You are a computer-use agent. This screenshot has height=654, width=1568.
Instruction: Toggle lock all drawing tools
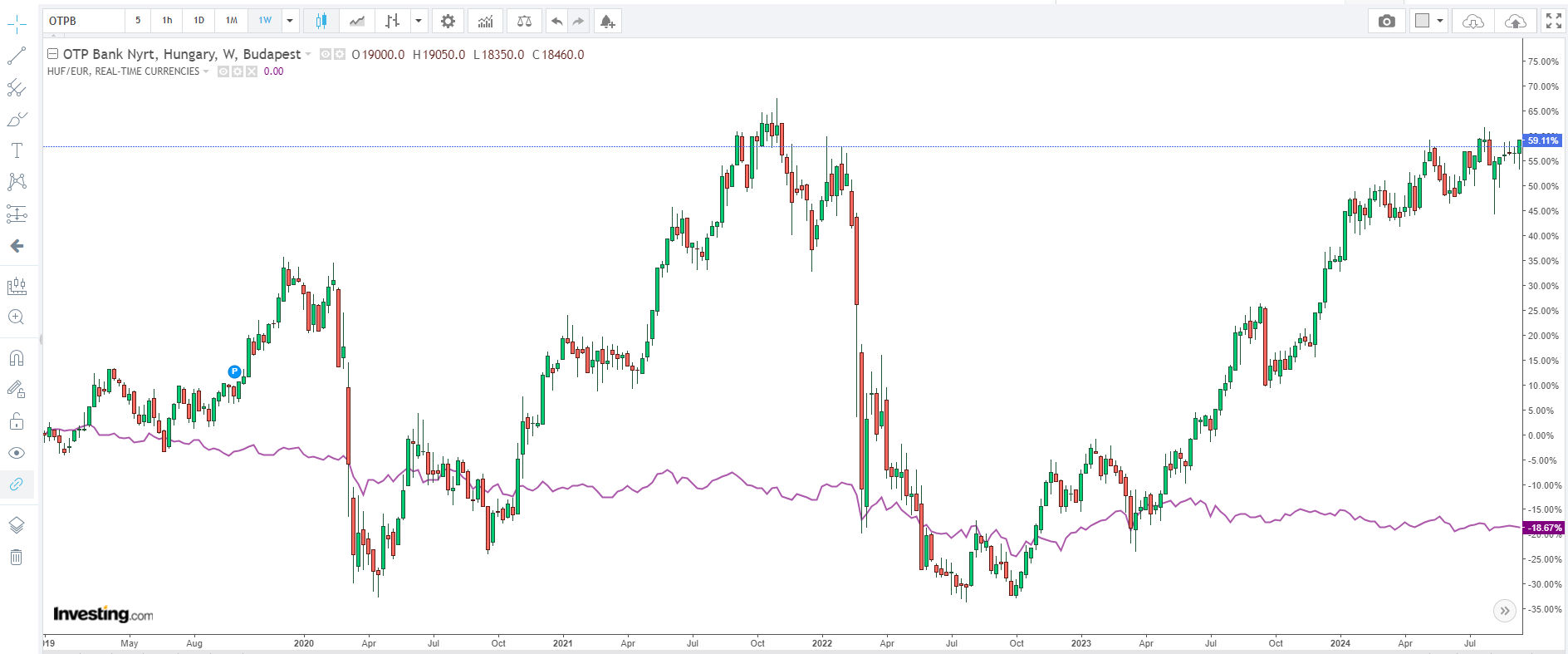point(17,421)
